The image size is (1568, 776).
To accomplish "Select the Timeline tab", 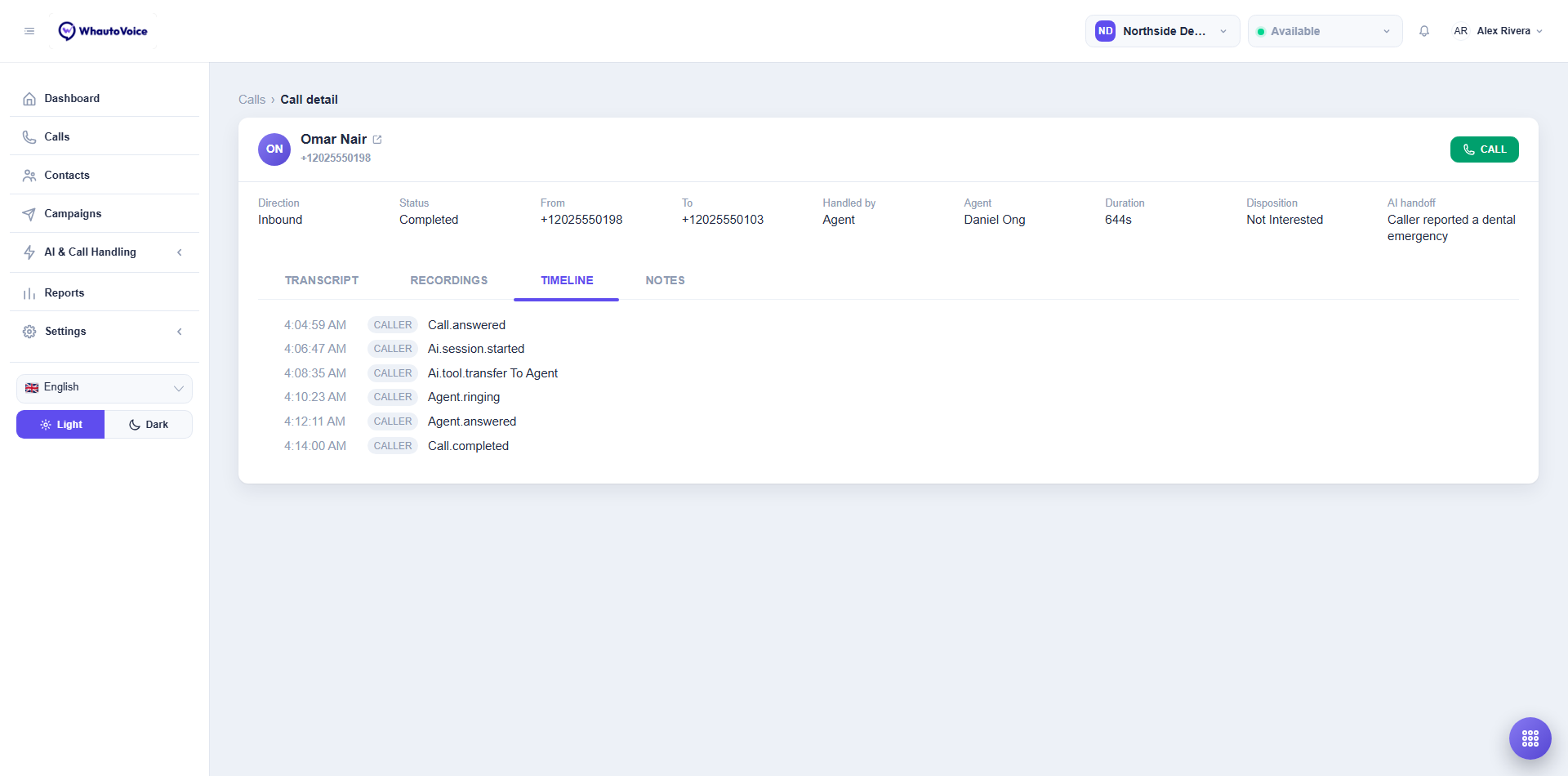I will 567,280.
